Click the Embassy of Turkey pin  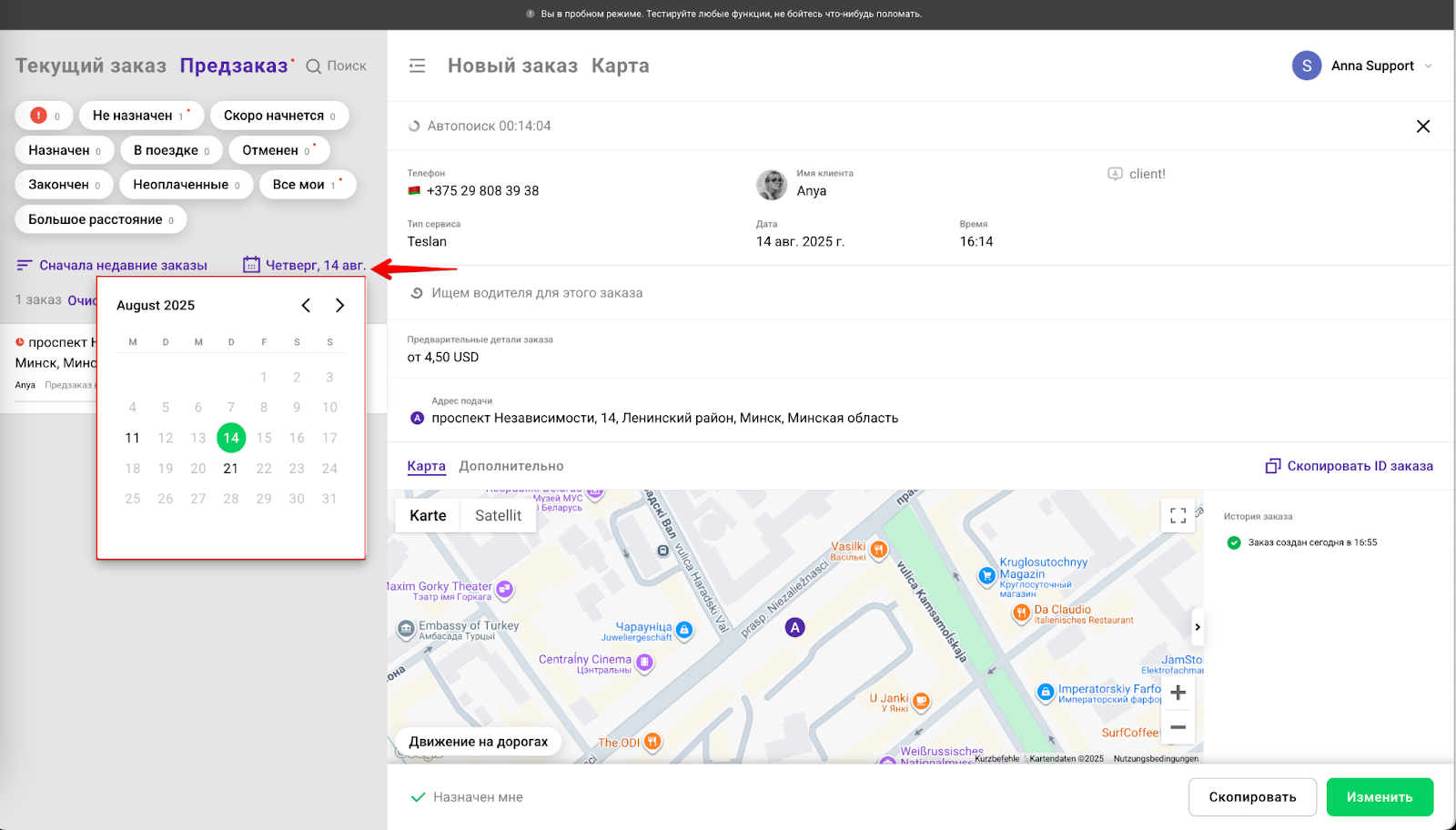[x=406, y=629]
